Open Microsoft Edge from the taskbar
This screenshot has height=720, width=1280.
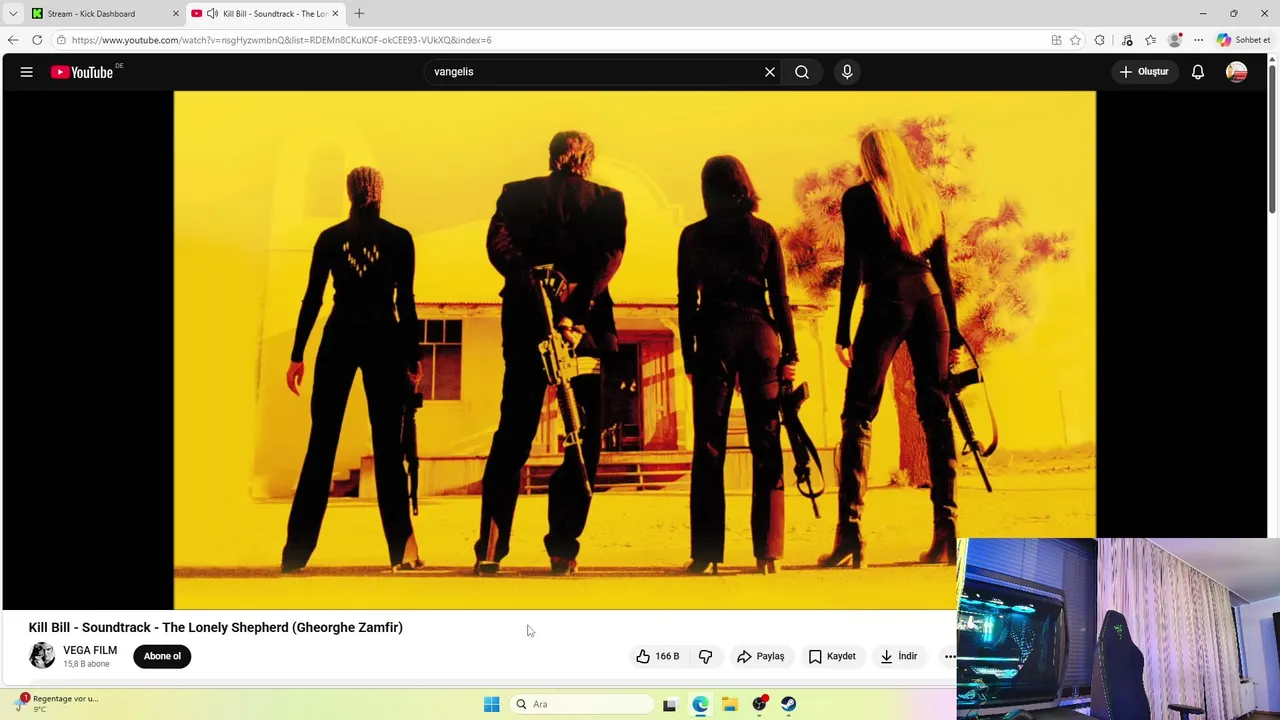pyautogui.click(x=700, y=704)
